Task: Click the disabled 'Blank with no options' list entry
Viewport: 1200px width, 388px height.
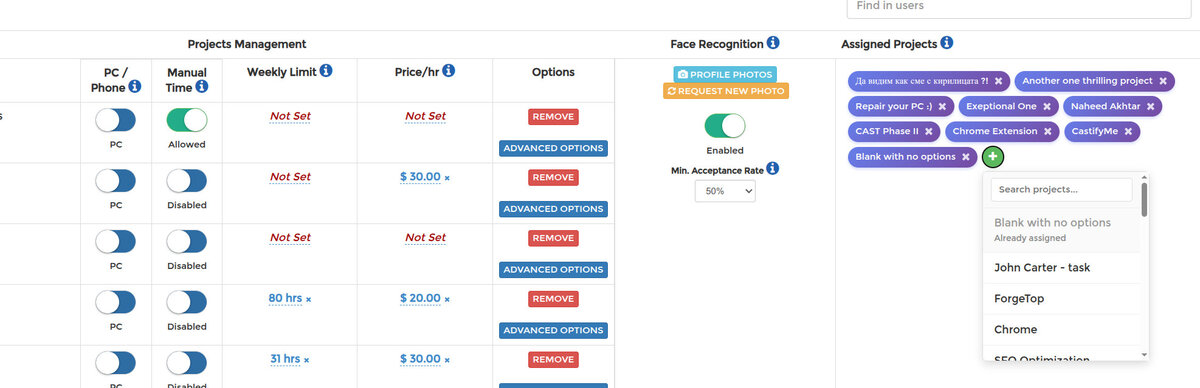Action: click(x=1061, y=229)
